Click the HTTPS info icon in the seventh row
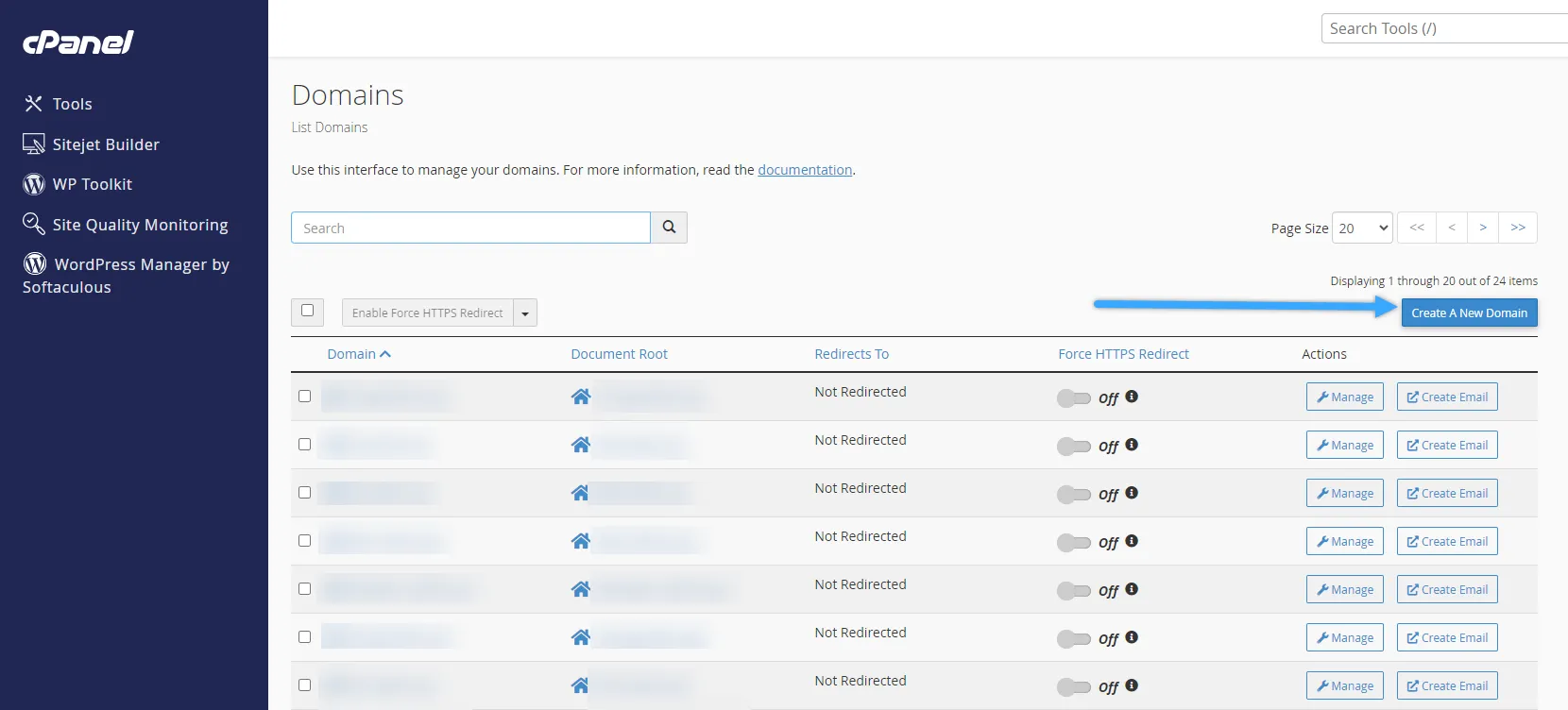 (x=1132, y=685)
